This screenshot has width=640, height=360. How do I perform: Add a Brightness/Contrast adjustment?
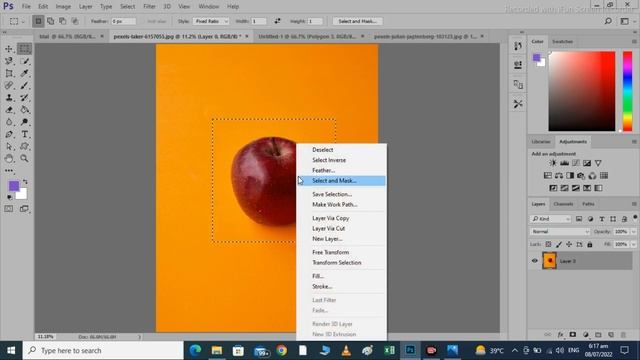click(553, 163)
